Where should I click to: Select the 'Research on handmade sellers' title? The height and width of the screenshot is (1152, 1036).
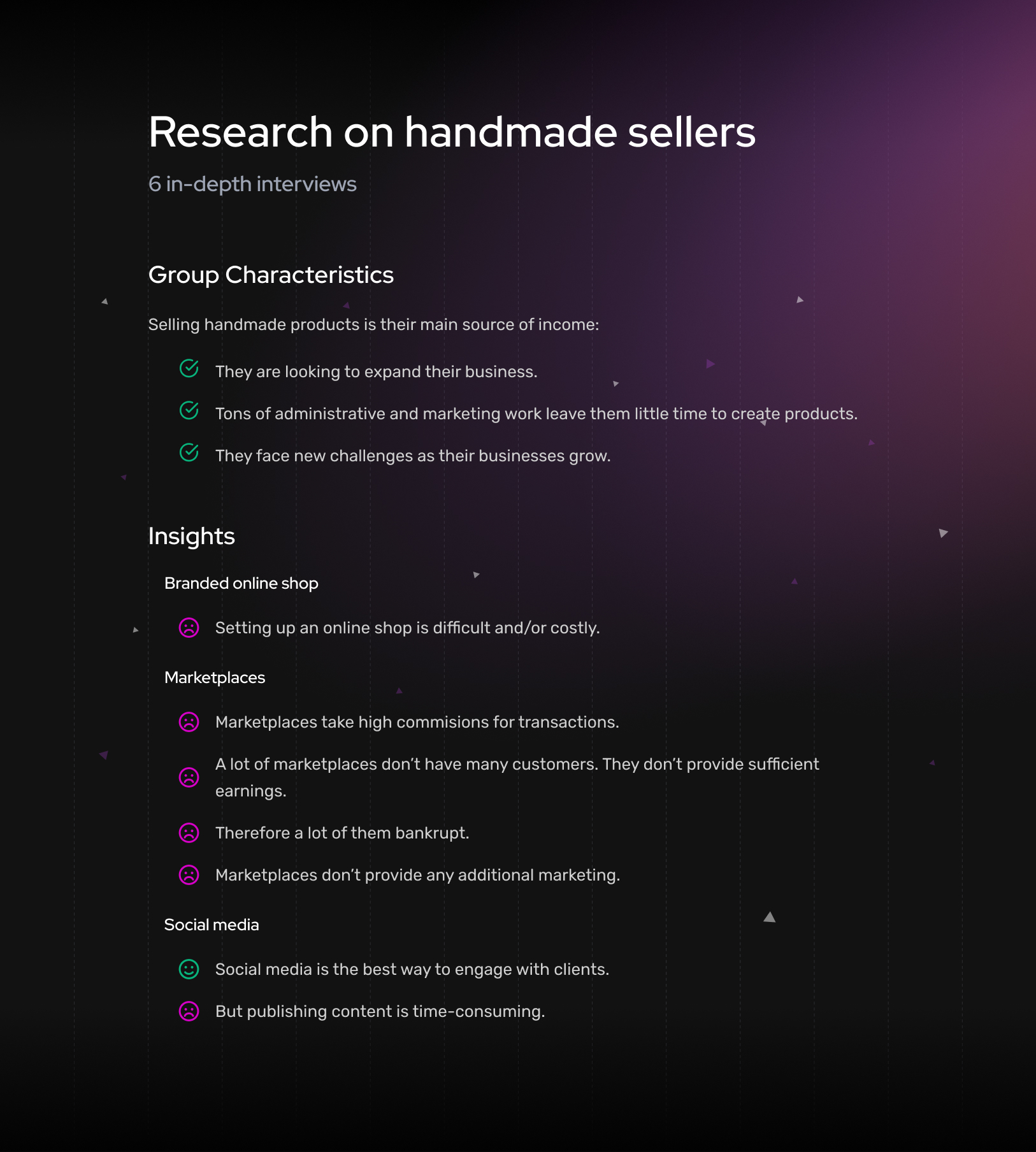(x=452, y=133)
